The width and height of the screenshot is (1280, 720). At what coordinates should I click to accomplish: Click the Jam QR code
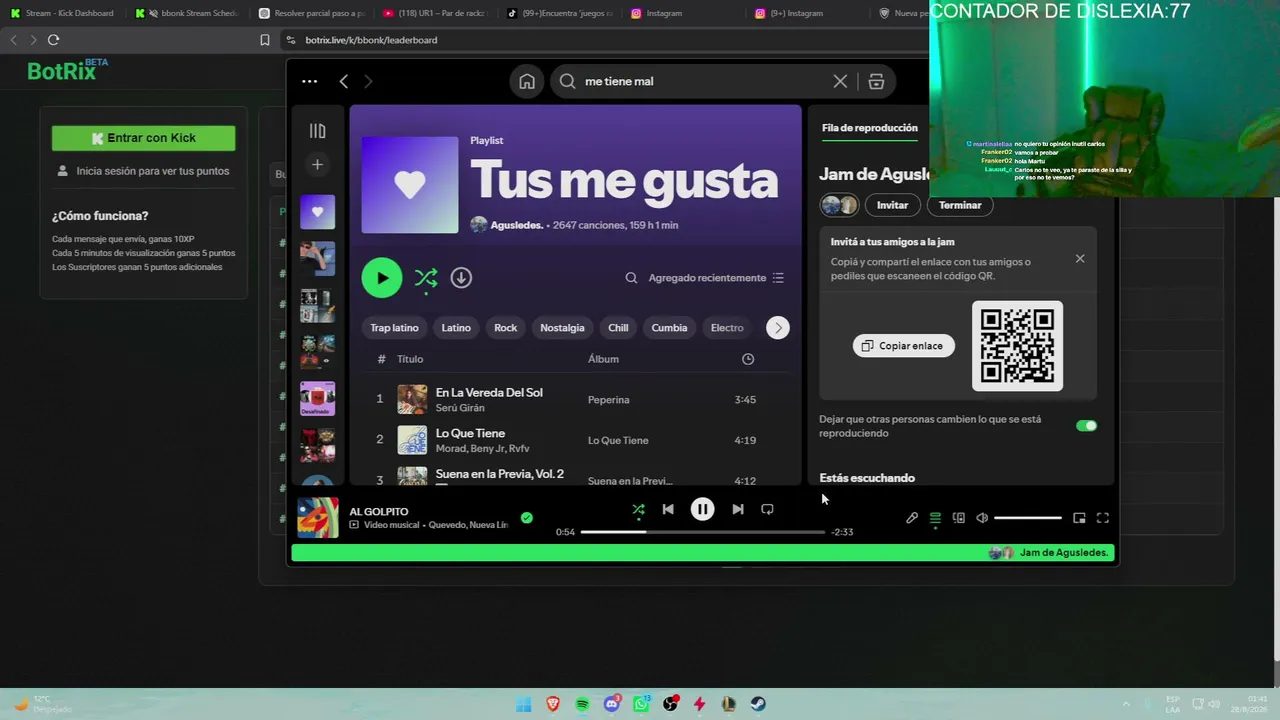(1017, 346)
